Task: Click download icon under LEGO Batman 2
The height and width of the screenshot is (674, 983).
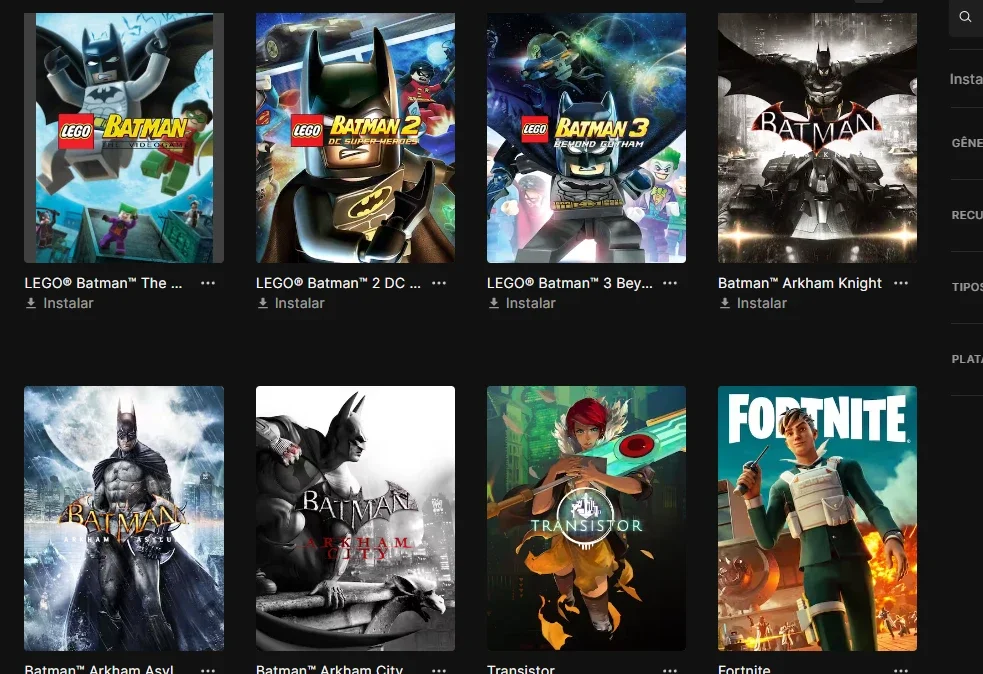Action: pyautogui.click(x=263, y=303)
